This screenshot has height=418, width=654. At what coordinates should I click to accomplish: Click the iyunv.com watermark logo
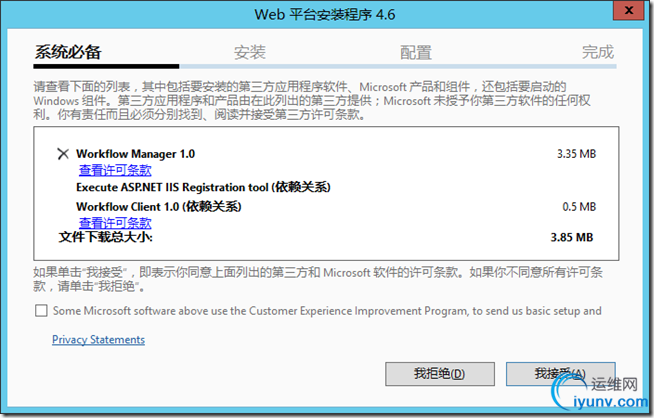tap(600, 392)
